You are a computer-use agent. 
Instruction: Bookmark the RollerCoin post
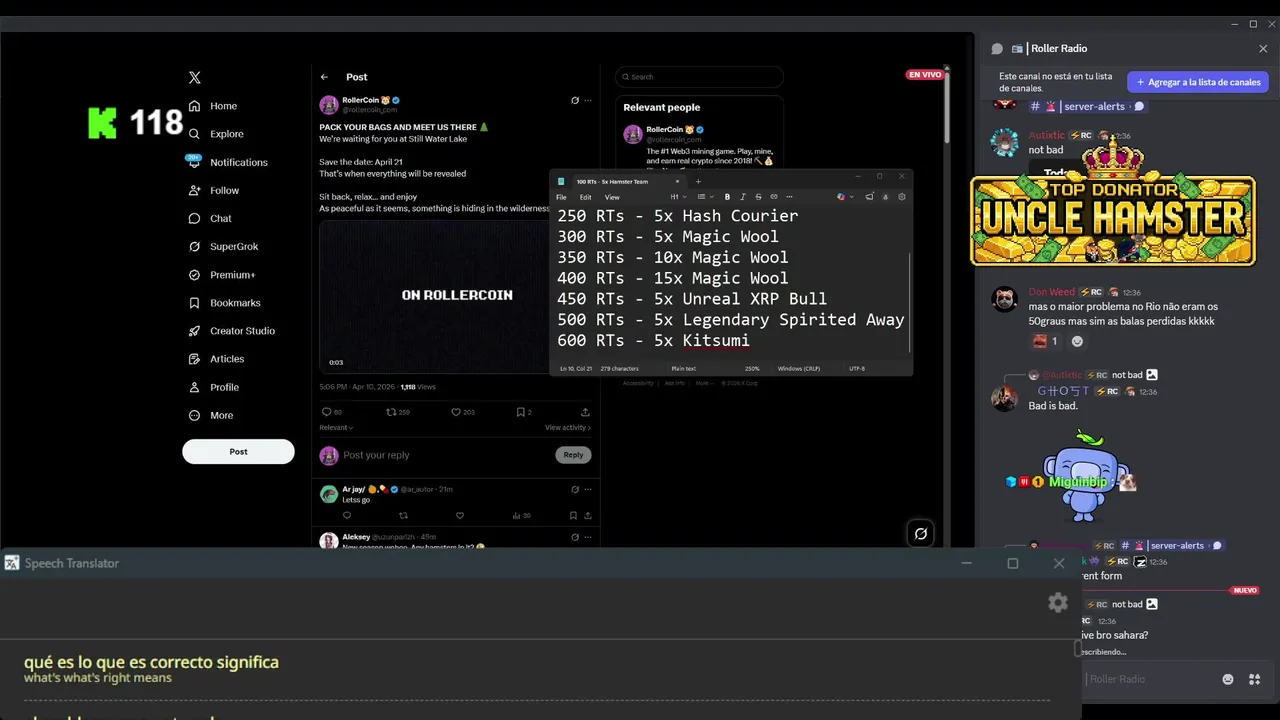pyautogui.click(x=523, y=412)
